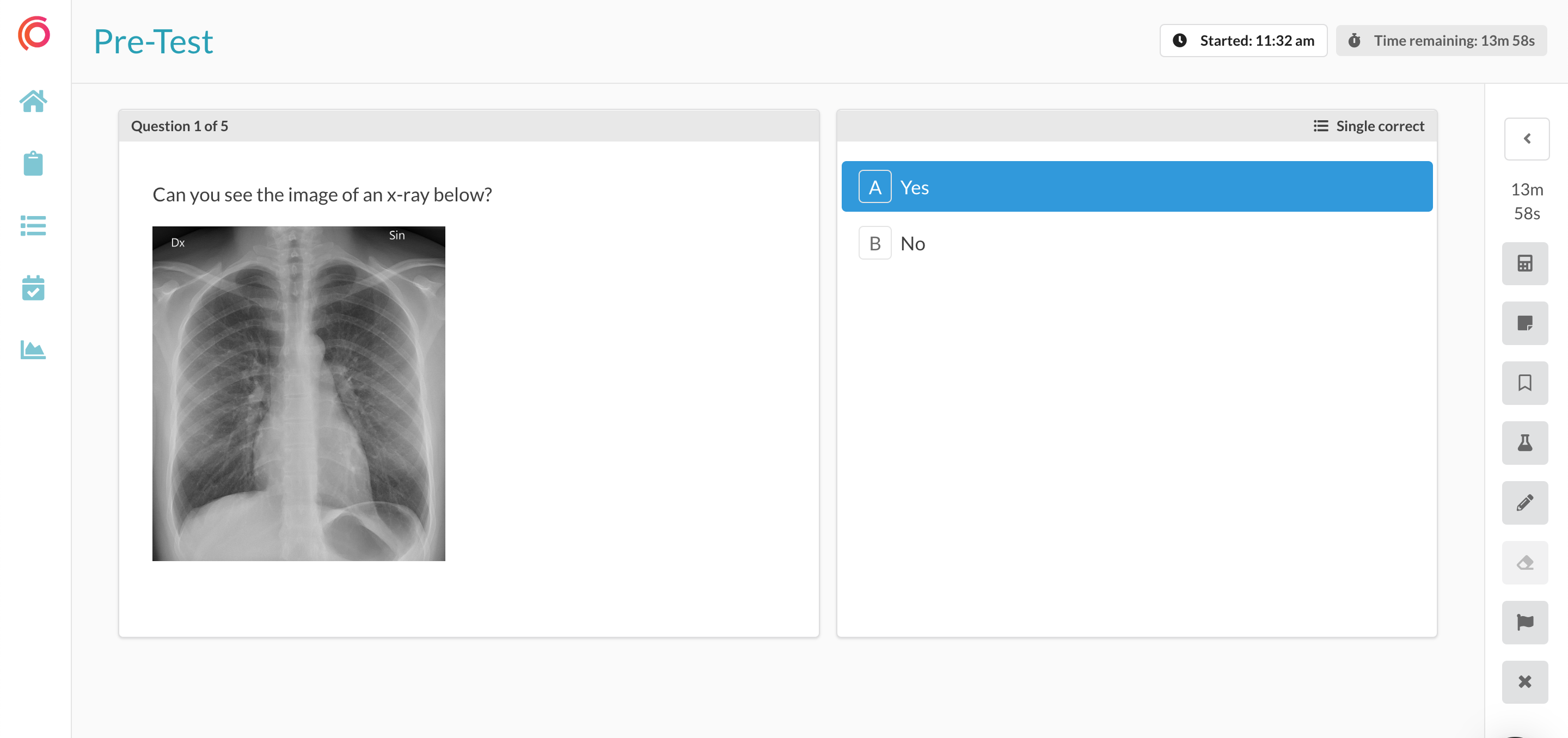
Task: Flag this question
Action: pos(1524,622)
